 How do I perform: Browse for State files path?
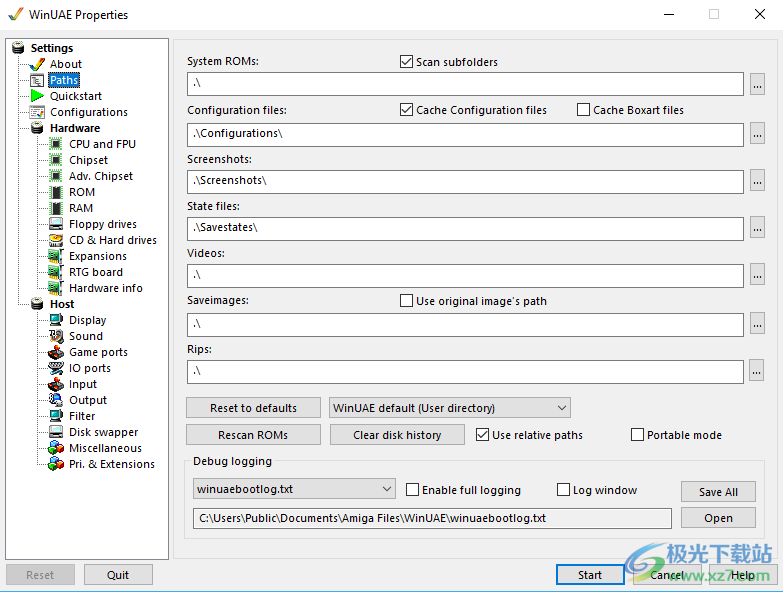pyautogui.click(x=758, y=228)
